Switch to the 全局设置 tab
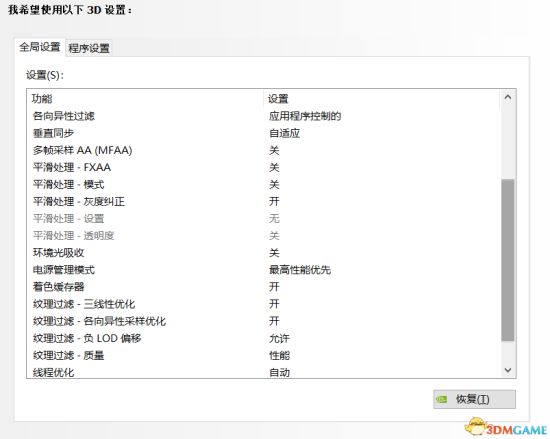 coord(40,47)
